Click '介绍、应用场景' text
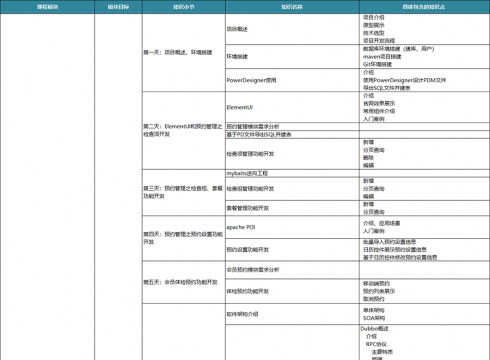The width and height of the screenshot is (490, 360). [381, 223]
